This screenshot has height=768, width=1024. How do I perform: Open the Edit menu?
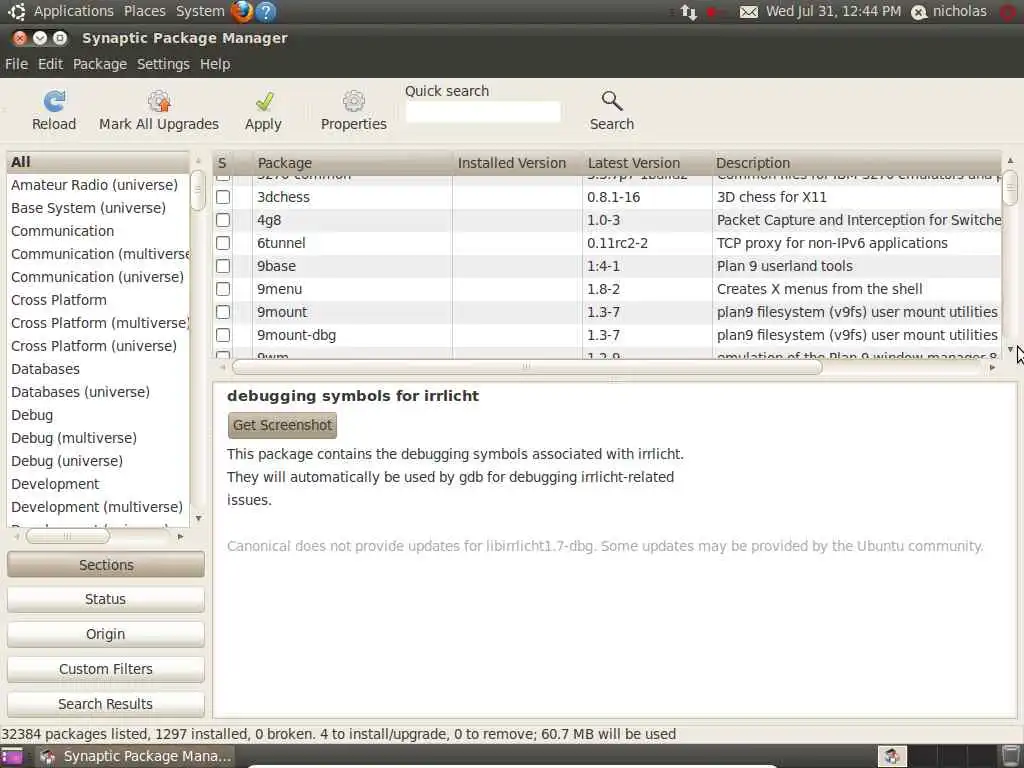[50, 64]
